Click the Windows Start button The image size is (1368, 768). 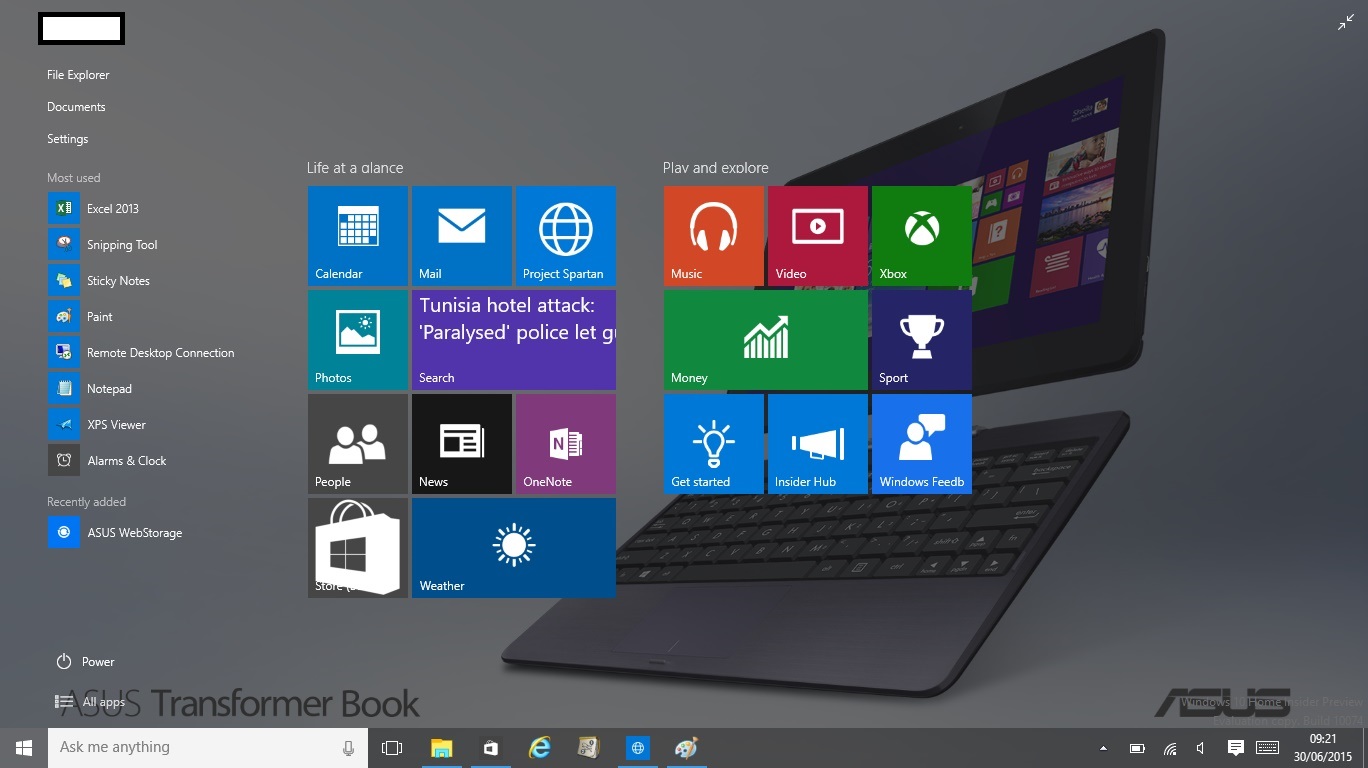pos(24,748)
